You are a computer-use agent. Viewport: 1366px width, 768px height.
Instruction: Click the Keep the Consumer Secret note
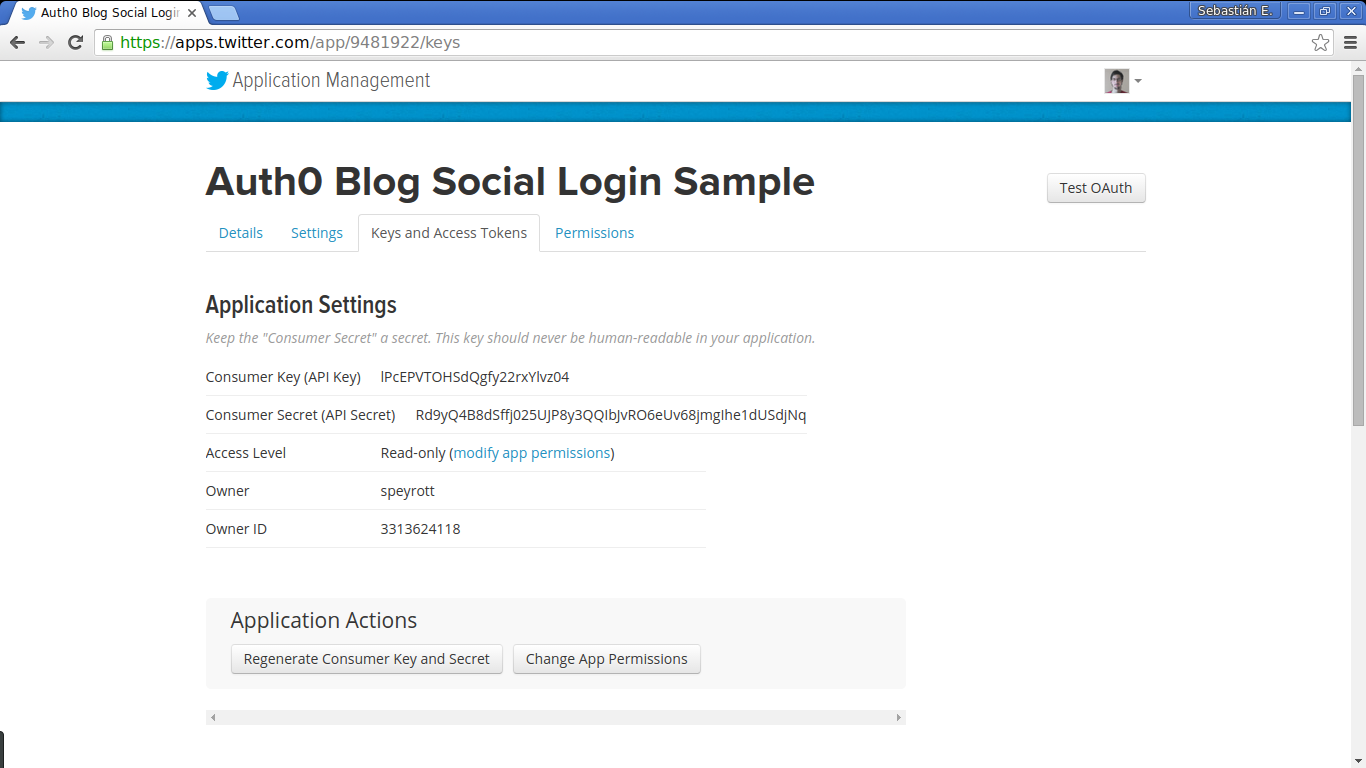pos(510,338)
